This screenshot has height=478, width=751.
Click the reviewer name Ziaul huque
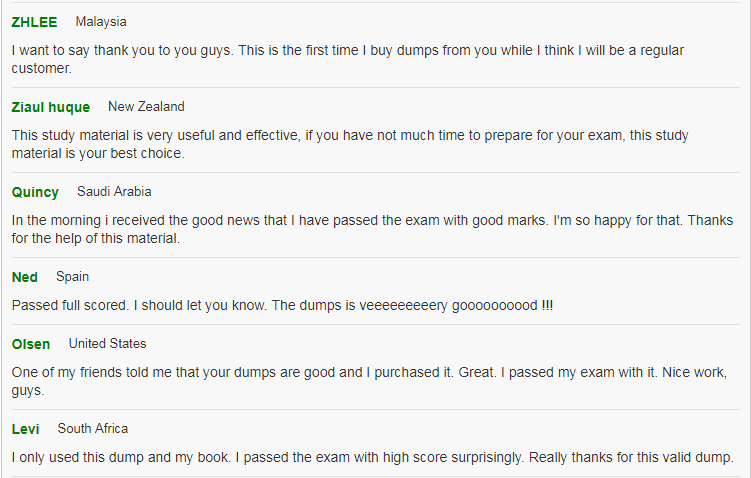pos(51,107)
